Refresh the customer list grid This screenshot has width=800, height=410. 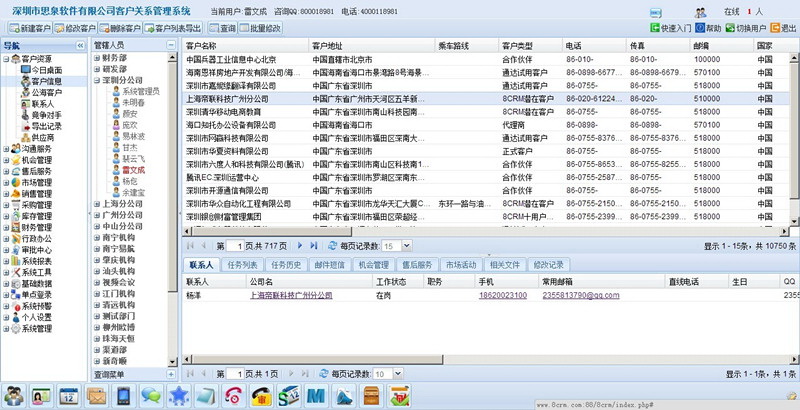(333, 246)
